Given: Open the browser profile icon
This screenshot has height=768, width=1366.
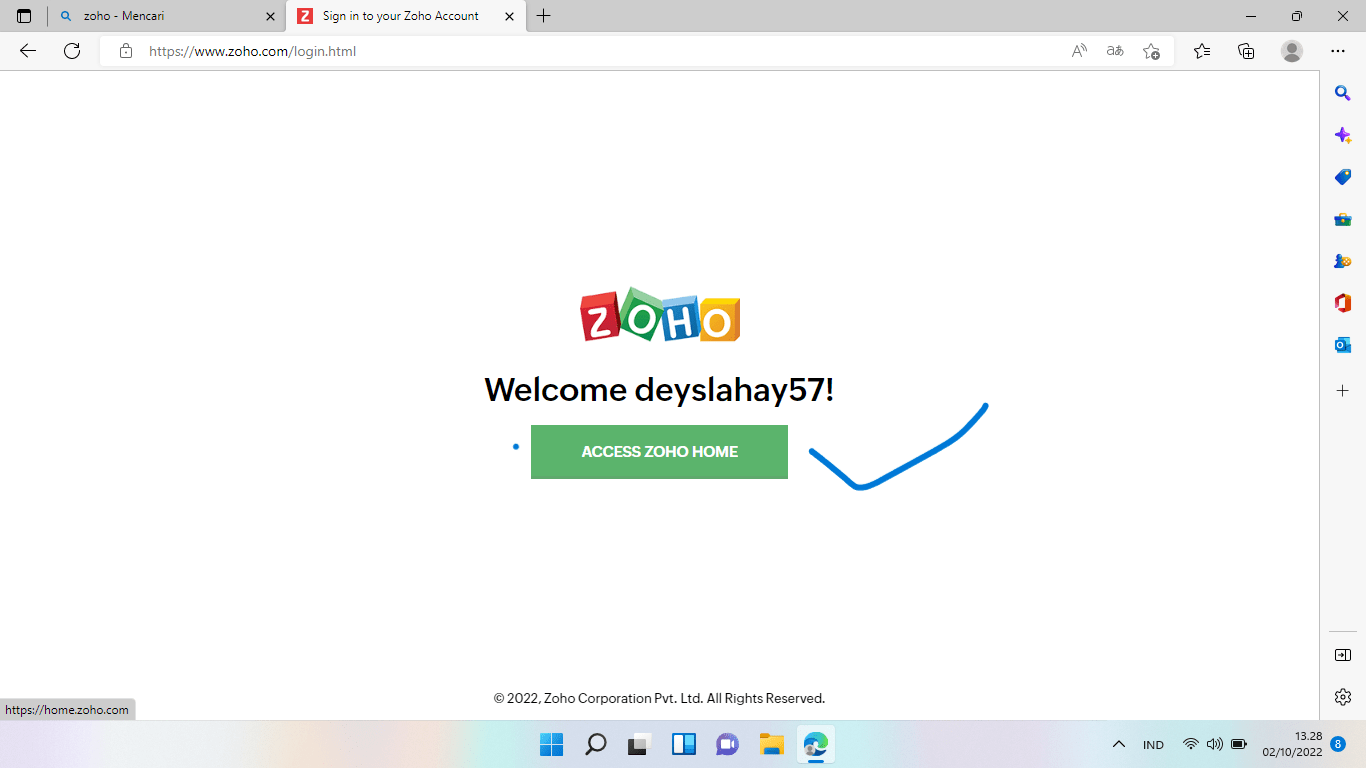Looking at the screenshot, I should tap(1292, 51).
